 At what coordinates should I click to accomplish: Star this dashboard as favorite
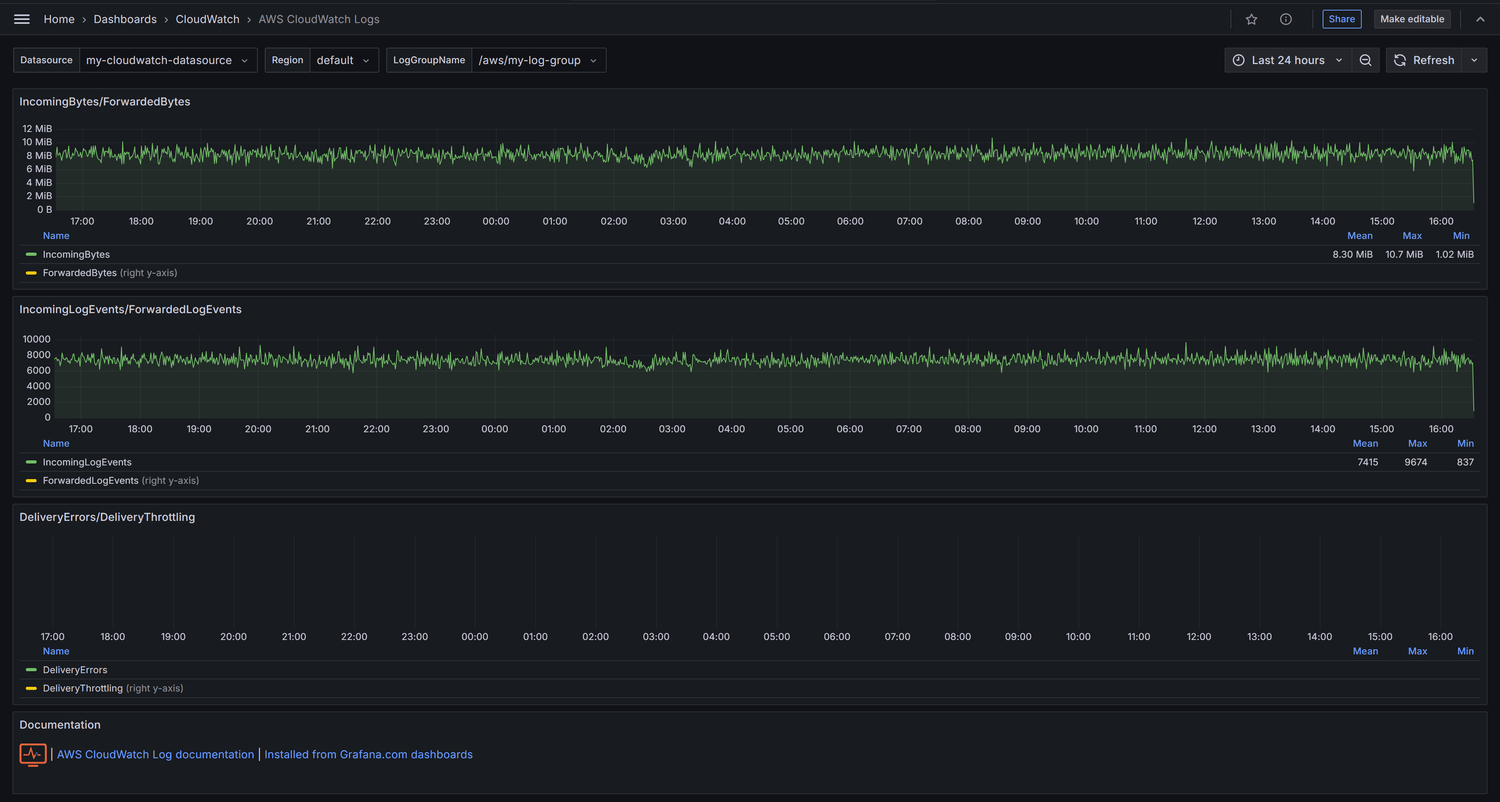point(1251,19)
